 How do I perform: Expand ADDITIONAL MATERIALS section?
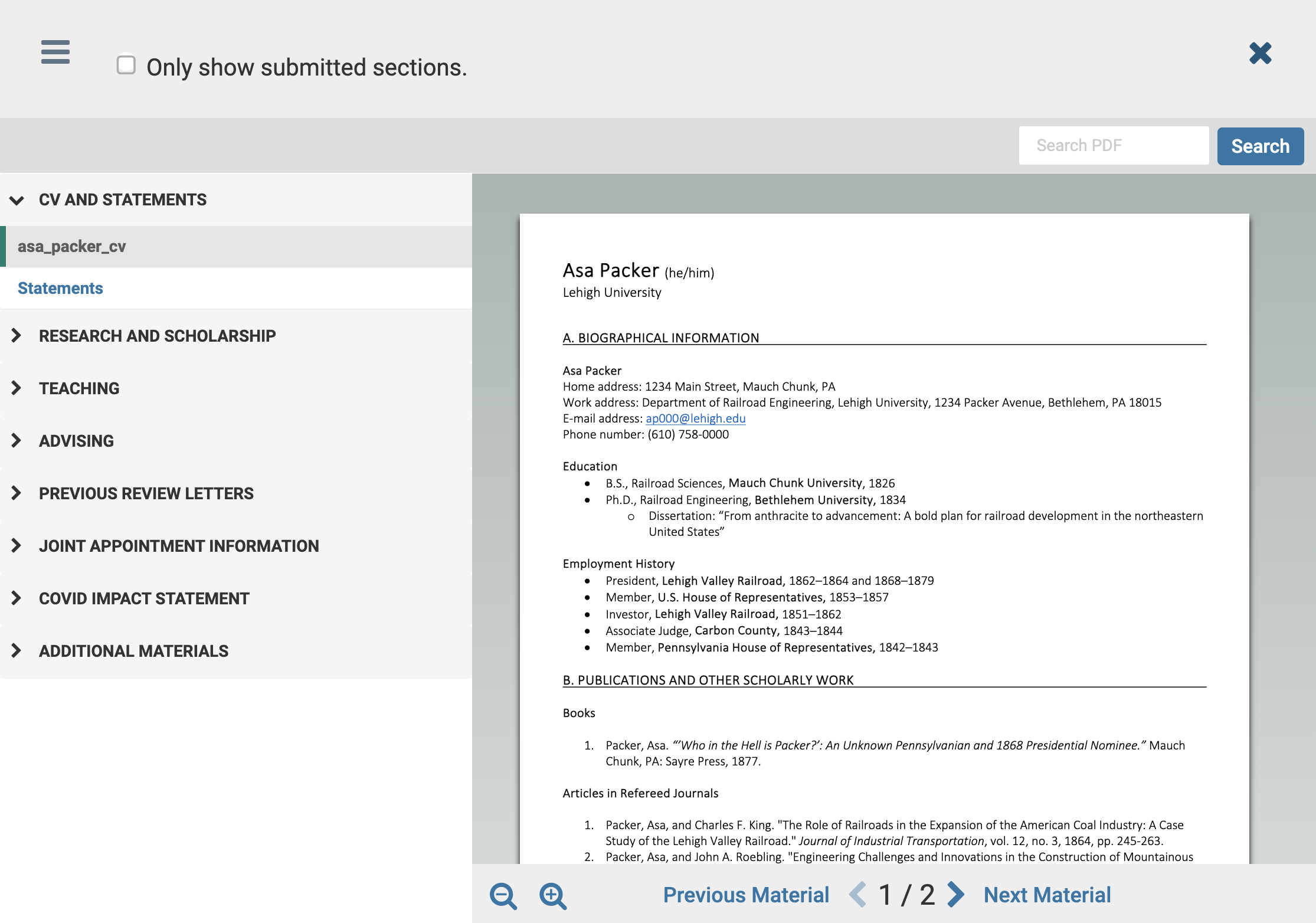click(236, 651)
